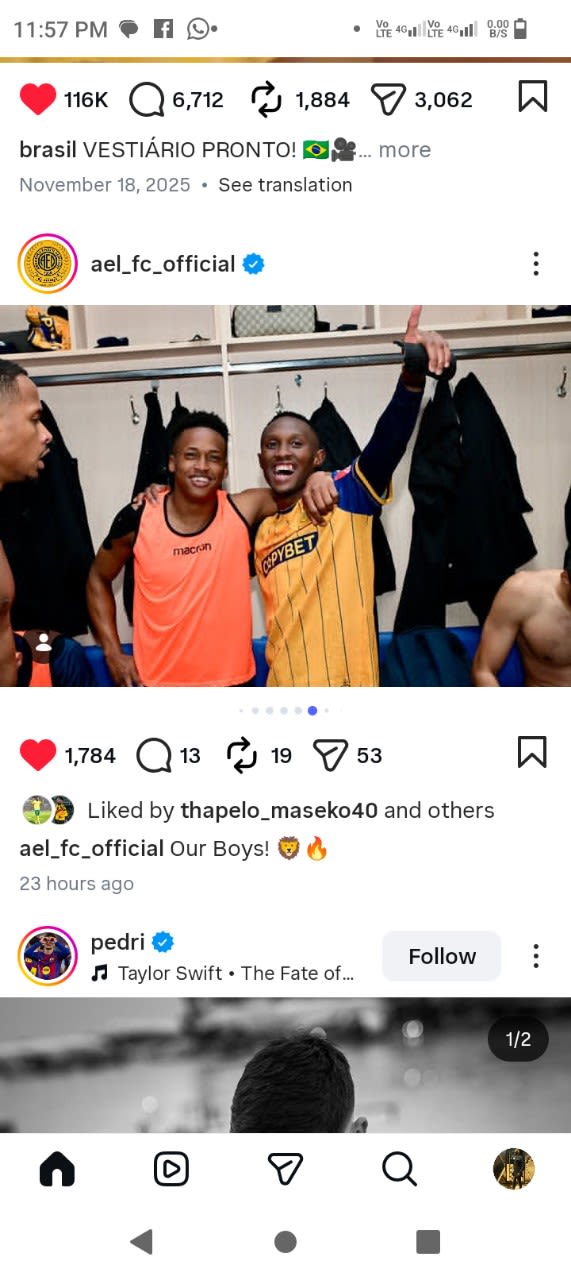The height and width of the screenshot is (1280, 571).
Task: Open the Search tab in bottom navigation
Action: [x=399, y=1169]
